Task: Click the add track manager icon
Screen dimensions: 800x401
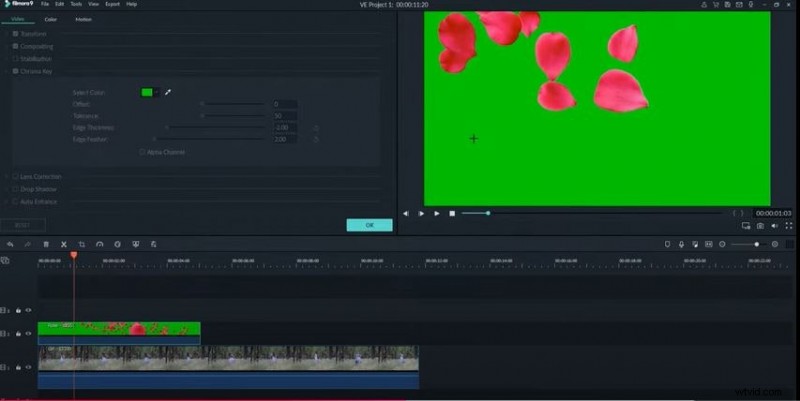Action: tap(5, 260)
